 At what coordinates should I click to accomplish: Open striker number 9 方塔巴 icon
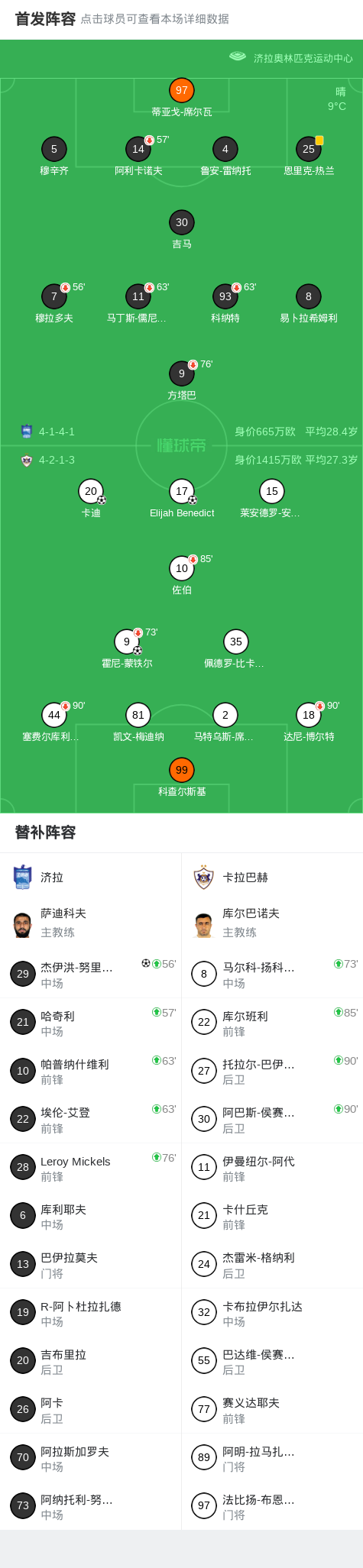pyautogui.click(x=181, y=373)
